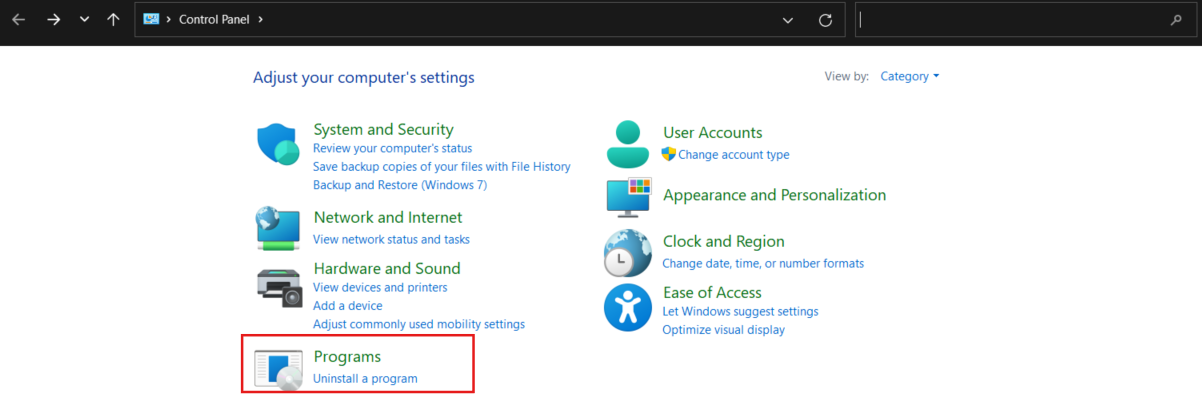The height and width of the screenshot is (396, 1202).
Task: Open Network and Internet category
Action: click(x=388, y=217)
